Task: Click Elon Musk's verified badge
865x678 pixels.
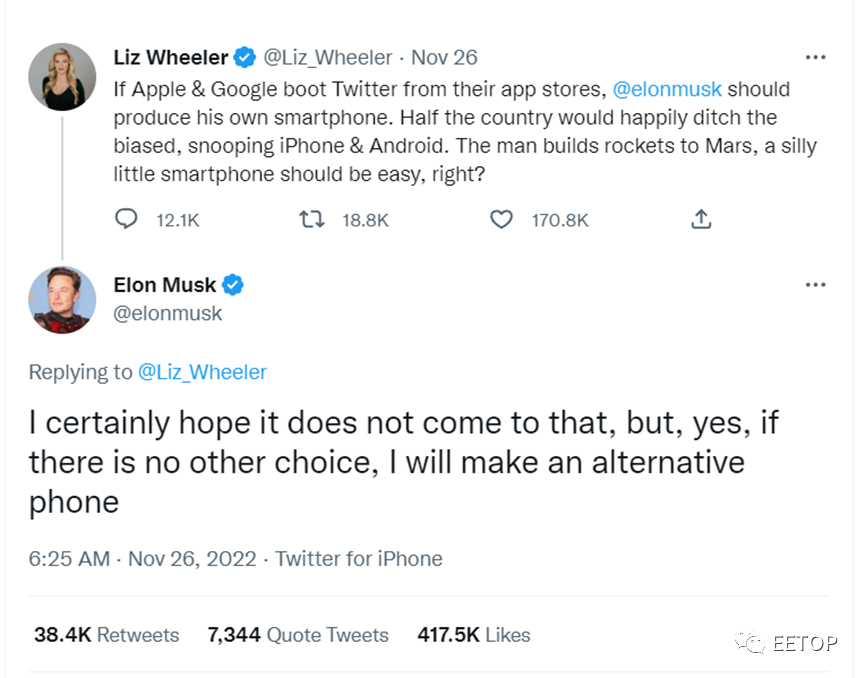Action: pos(233,285)
